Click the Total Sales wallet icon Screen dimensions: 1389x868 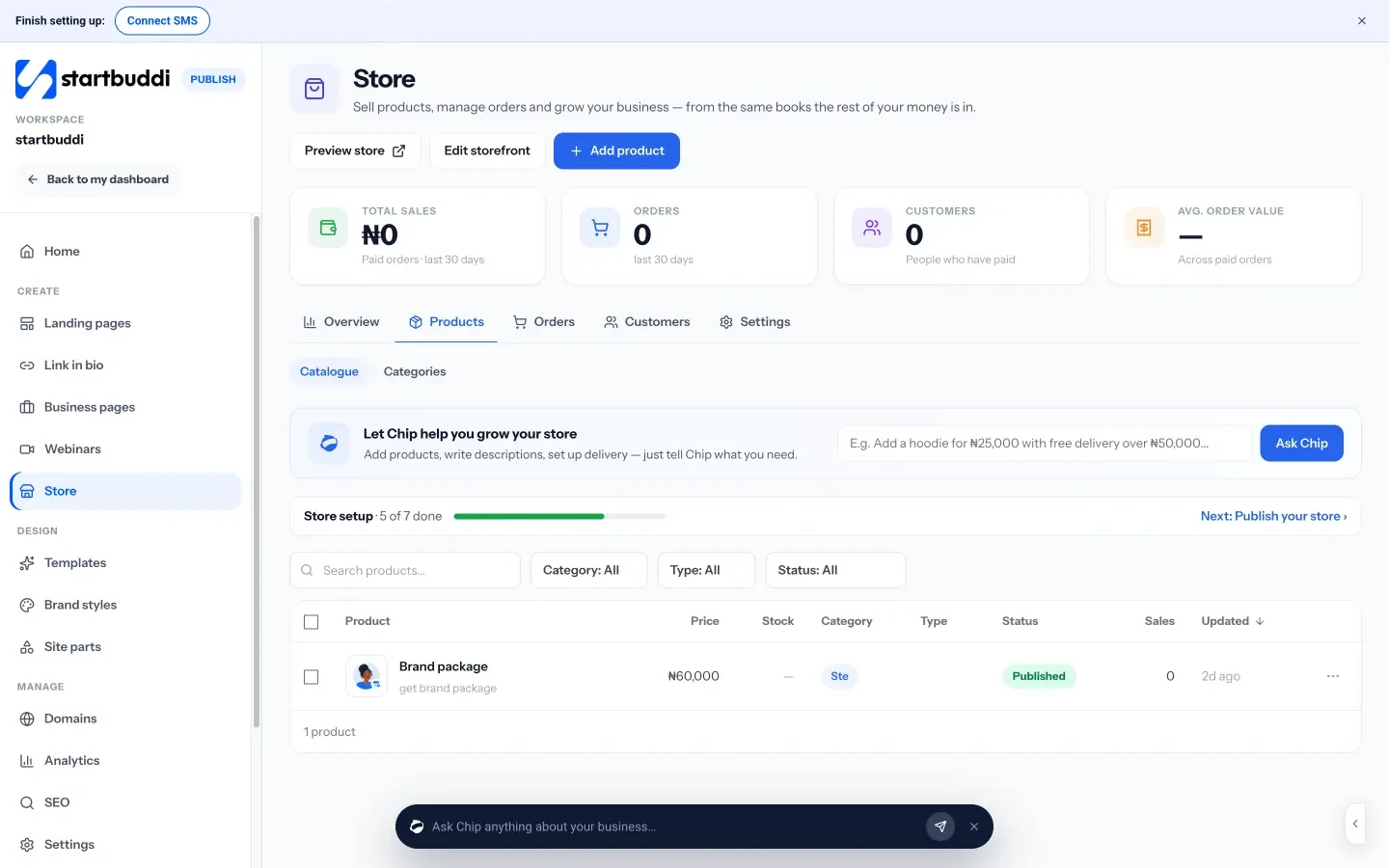tap(328, 228)
